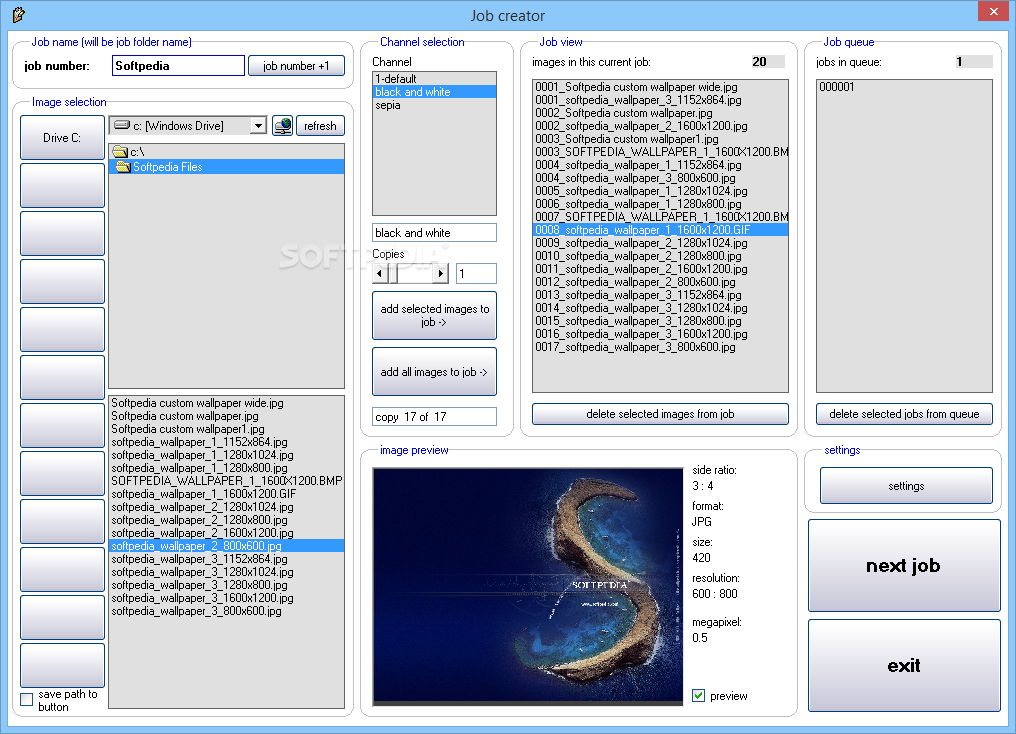This screenshot has width=1016, height=734.
Task: Select softpedia_wallpaper_2_800x600.jpg in file list
Action: click(x=226, y=546)
